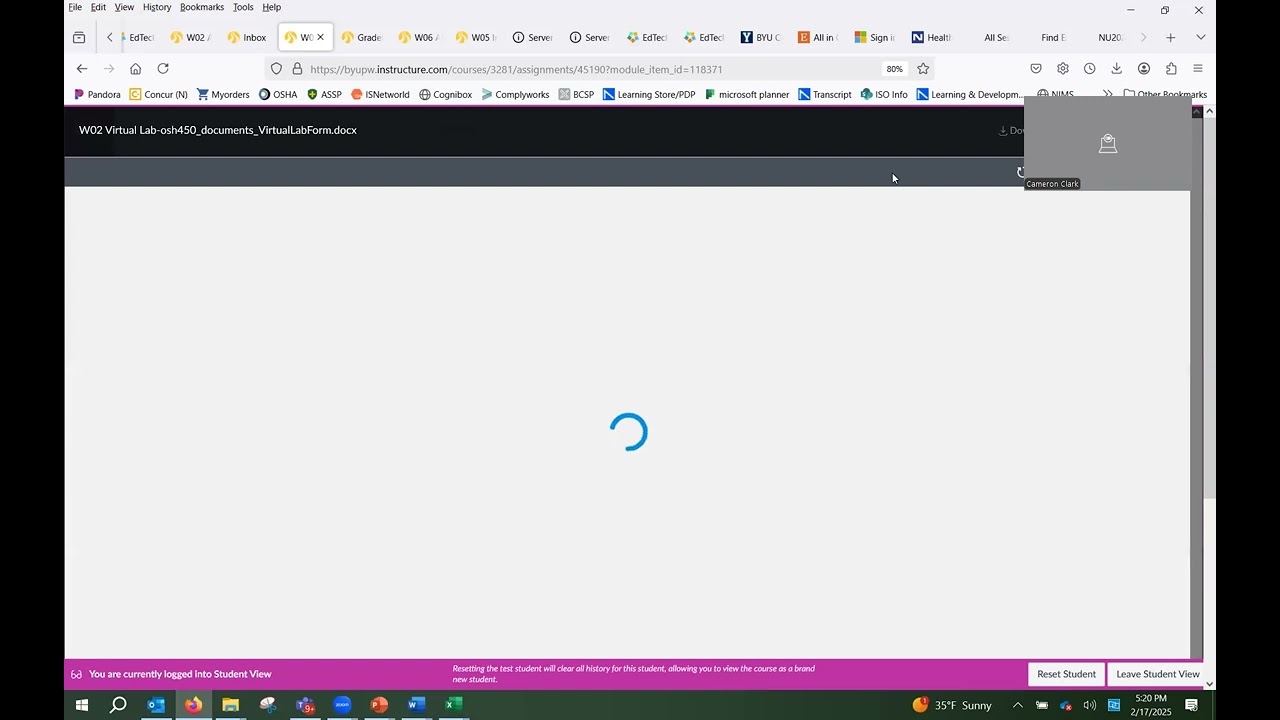Open the ISNetworld bookmark

click(x=380, y=95)
